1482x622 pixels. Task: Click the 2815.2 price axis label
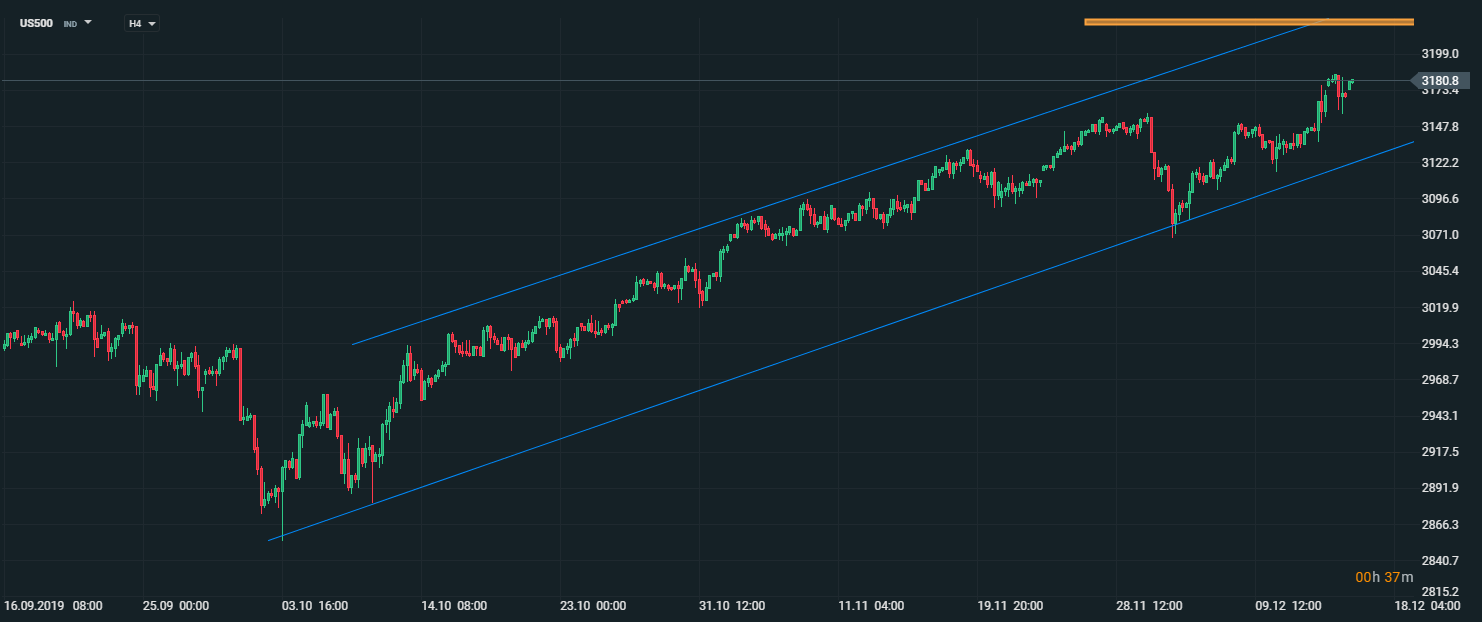[1438, 590]
